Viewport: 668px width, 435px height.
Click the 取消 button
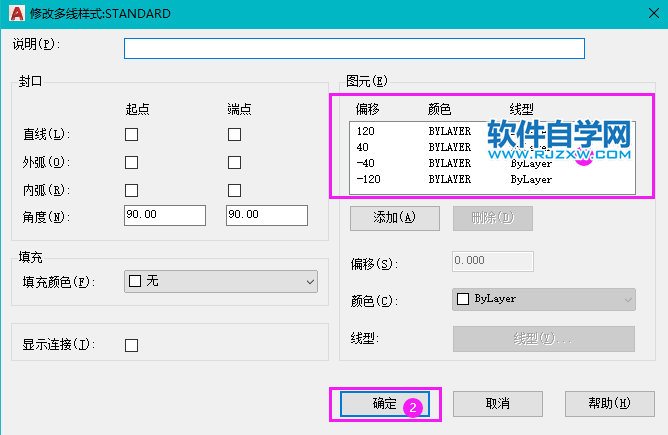[x=498, y=403]
